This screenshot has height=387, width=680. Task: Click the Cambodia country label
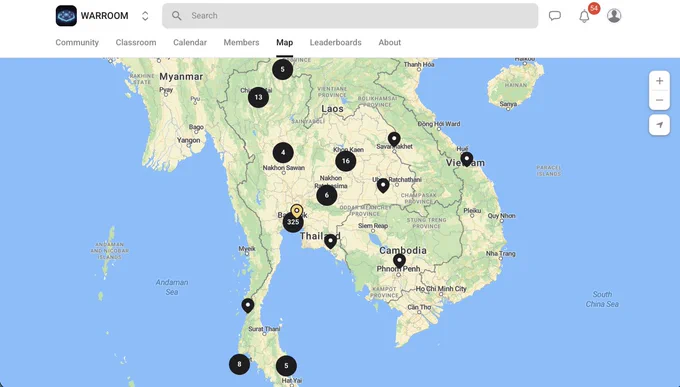click(x=403, y=250)
